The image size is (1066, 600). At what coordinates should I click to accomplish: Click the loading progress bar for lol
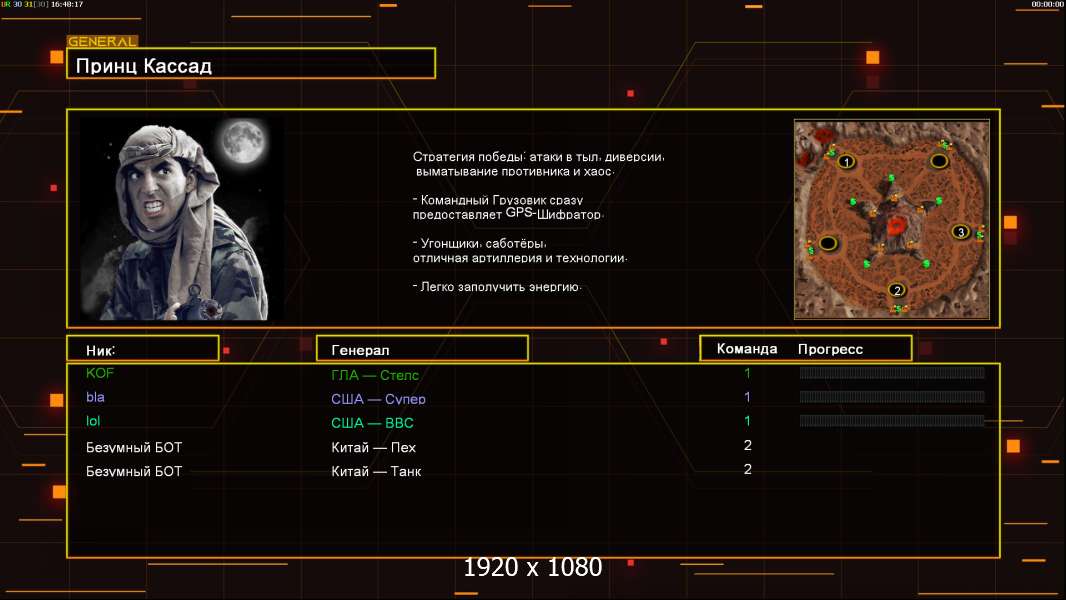pos(892,421)
